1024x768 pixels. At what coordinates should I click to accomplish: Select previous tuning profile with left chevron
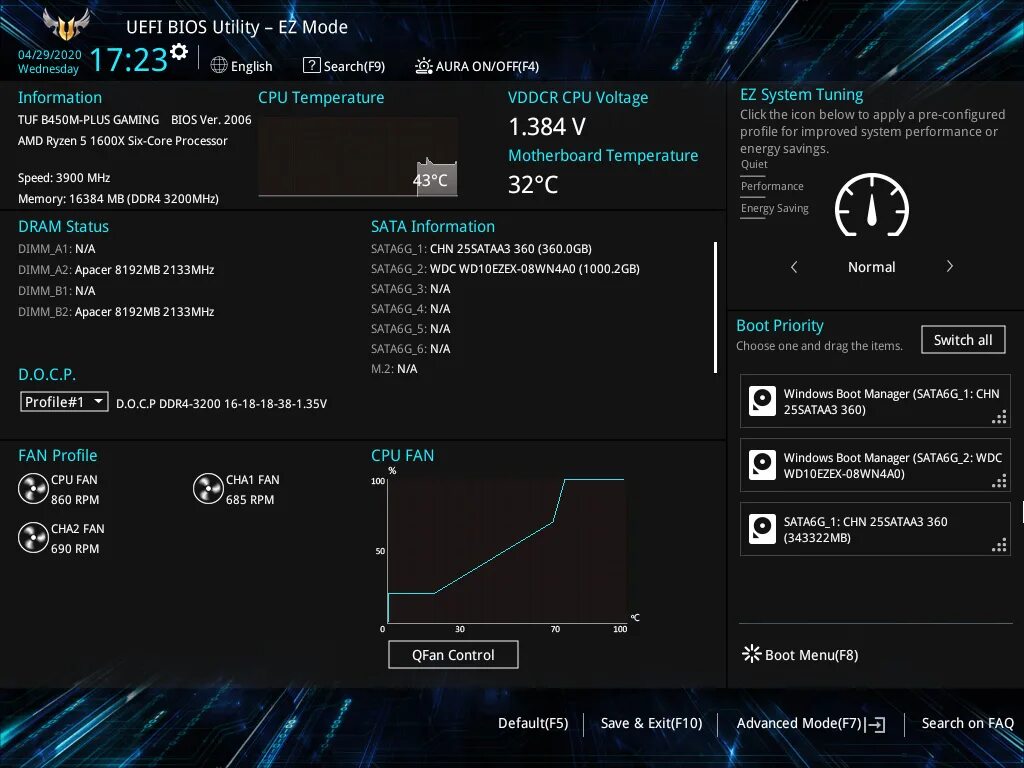pyautogui.click(x=794, y=266)
